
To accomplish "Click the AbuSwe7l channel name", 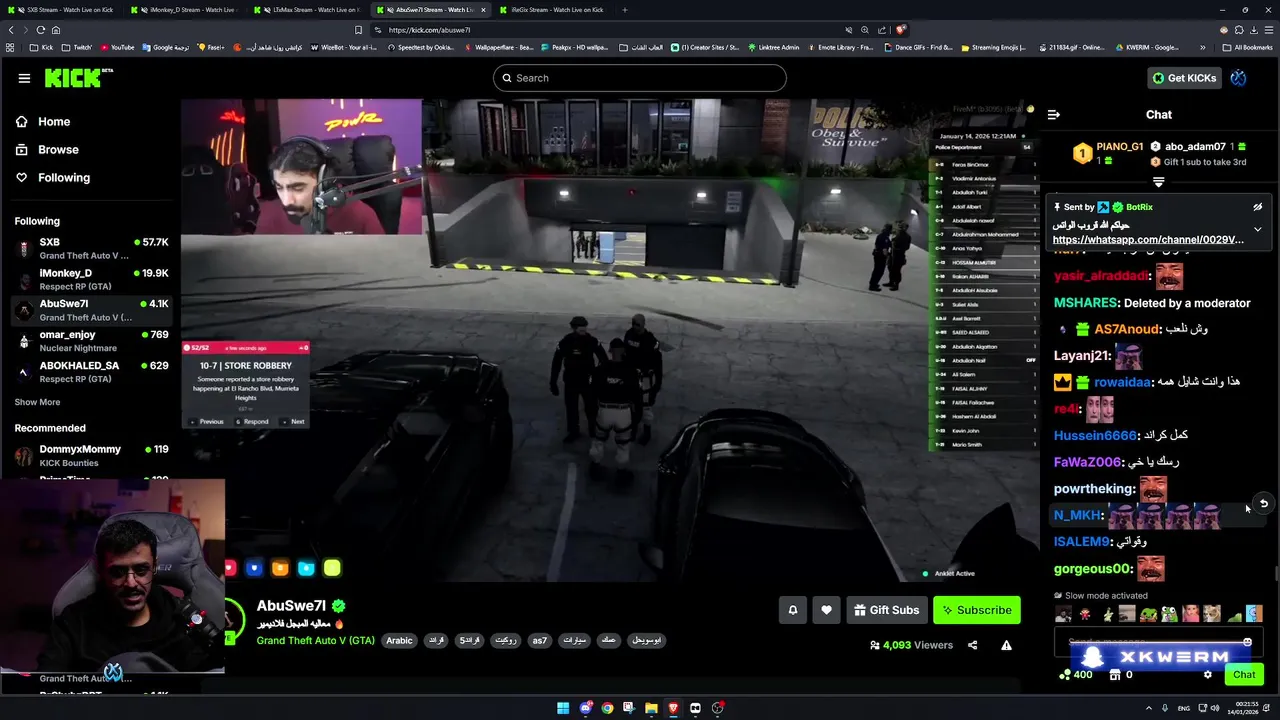I will pyautogui.click(x=291, y=606).
